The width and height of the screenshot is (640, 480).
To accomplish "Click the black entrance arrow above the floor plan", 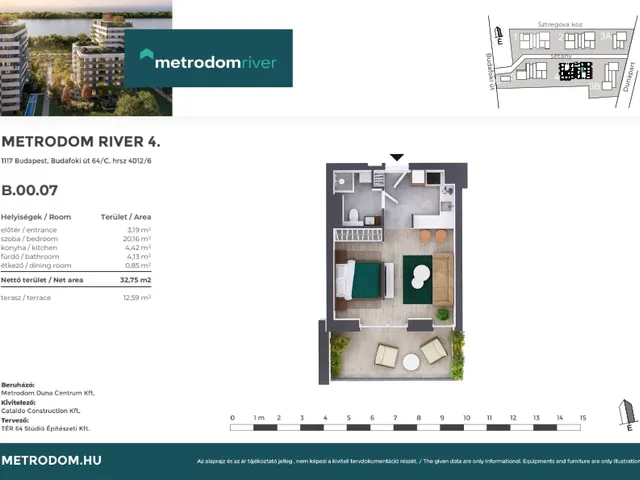I will pyautogui.click(x=397, y=157).
